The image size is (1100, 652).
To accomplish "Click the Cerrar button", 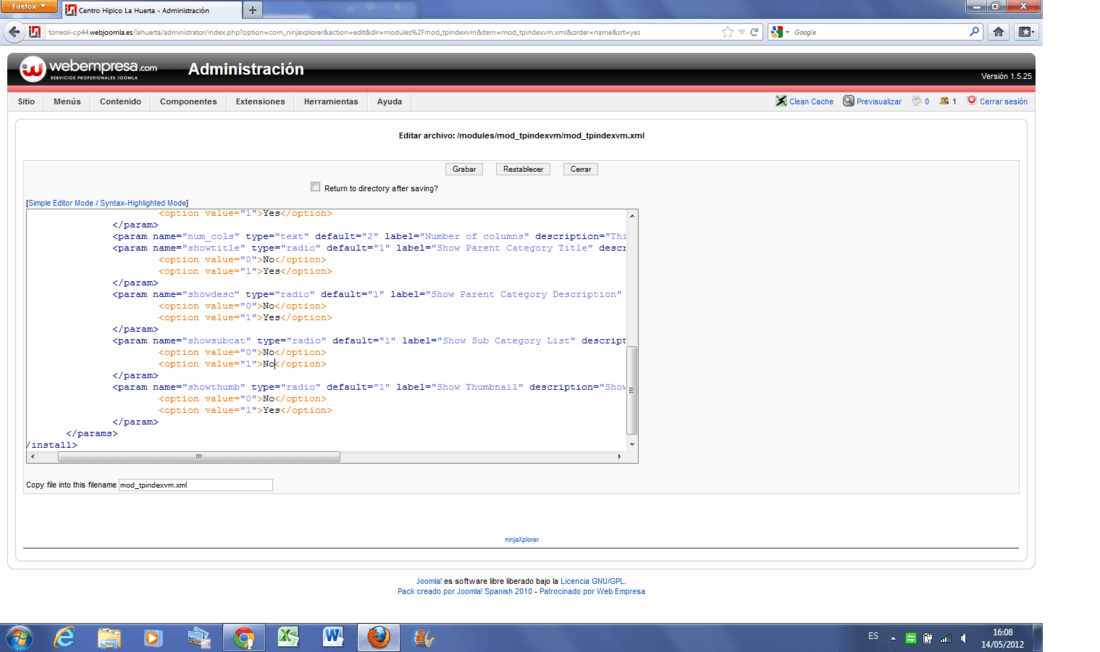I will tap(580, 169).
